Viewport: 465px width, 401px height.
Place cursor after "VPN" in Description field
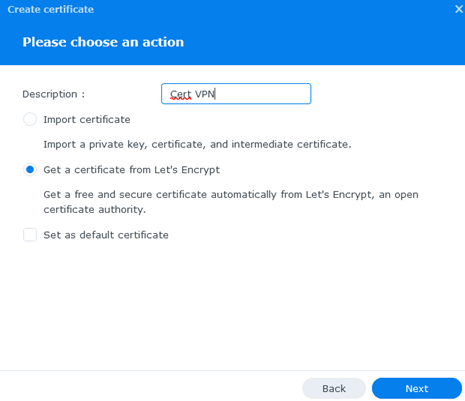[215, 94]
